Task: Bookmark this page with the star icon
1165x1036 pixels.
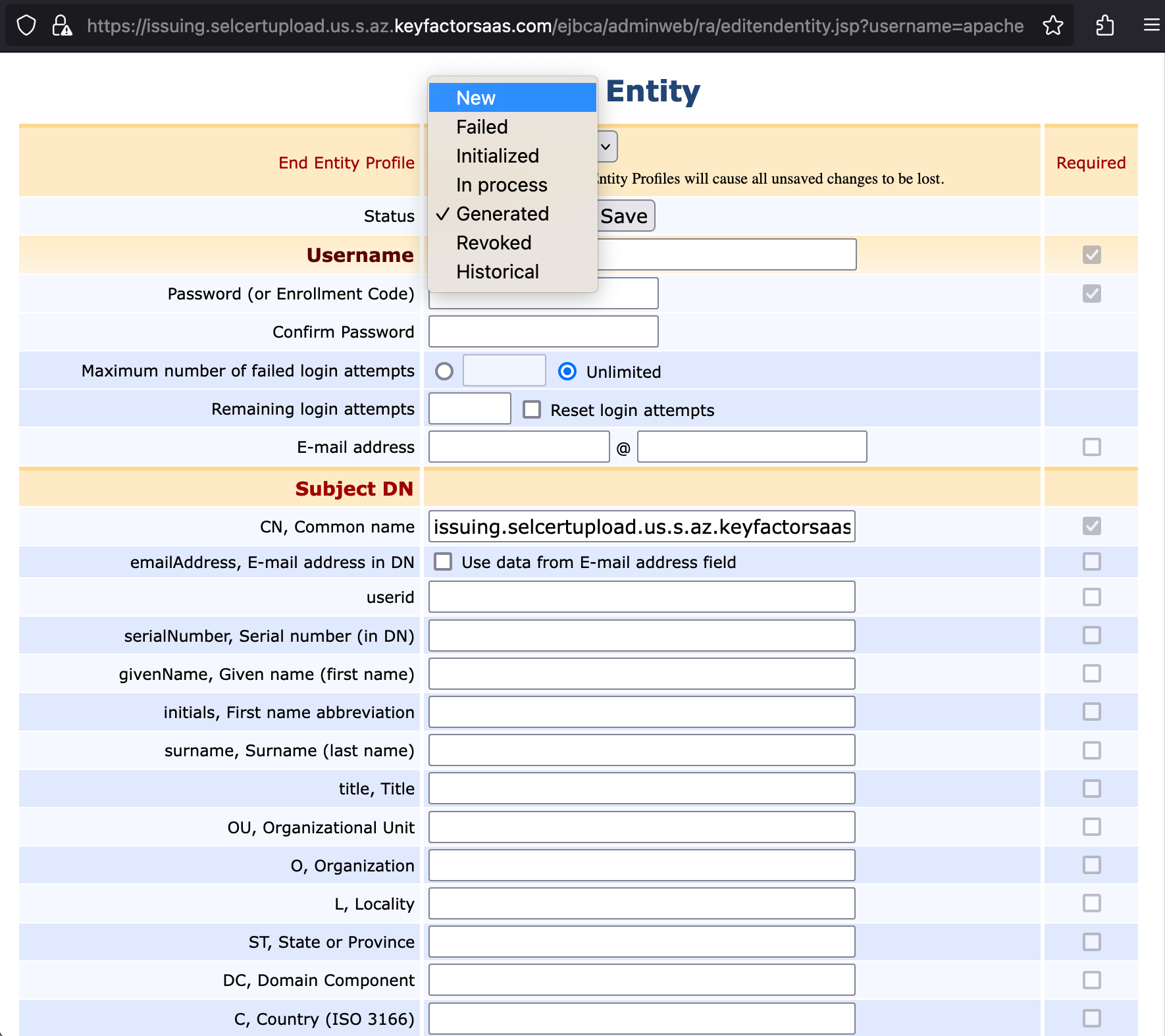Action: 1052,26
